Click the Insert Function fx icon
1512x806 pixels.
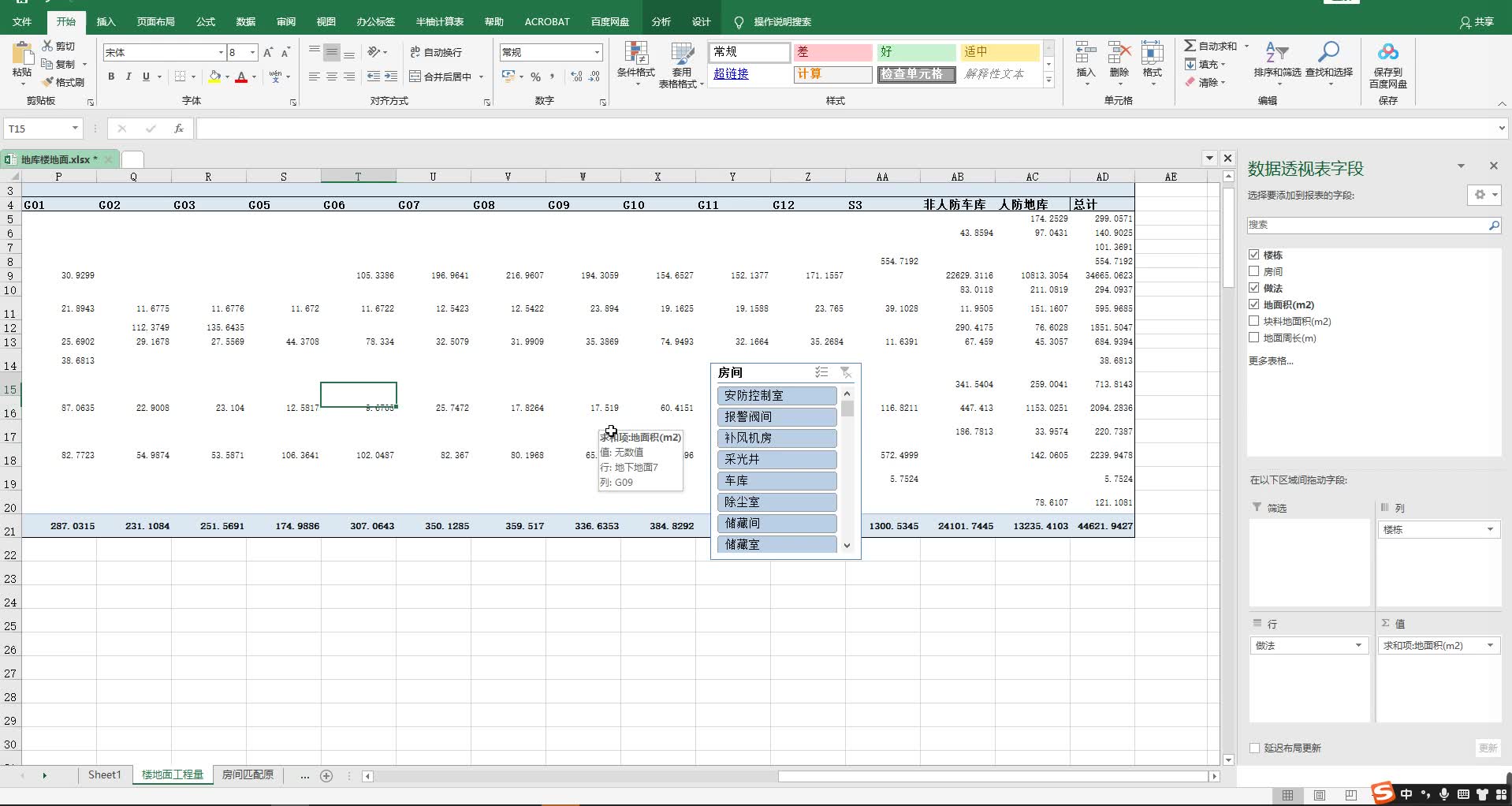(179, 129)
